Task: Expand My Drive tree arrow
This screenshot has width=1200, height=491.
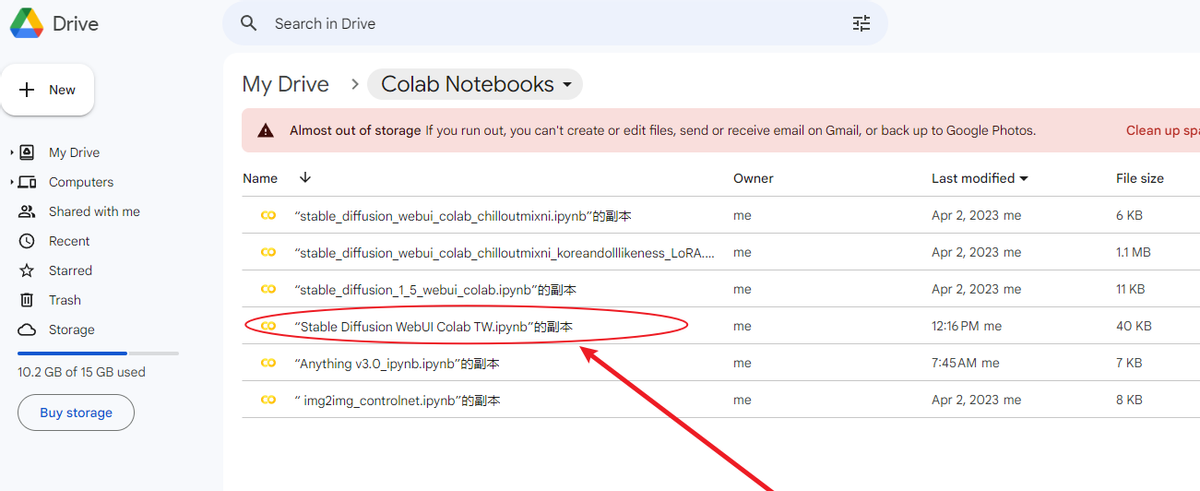Action: pyautogui.click(x=12, y=152)
